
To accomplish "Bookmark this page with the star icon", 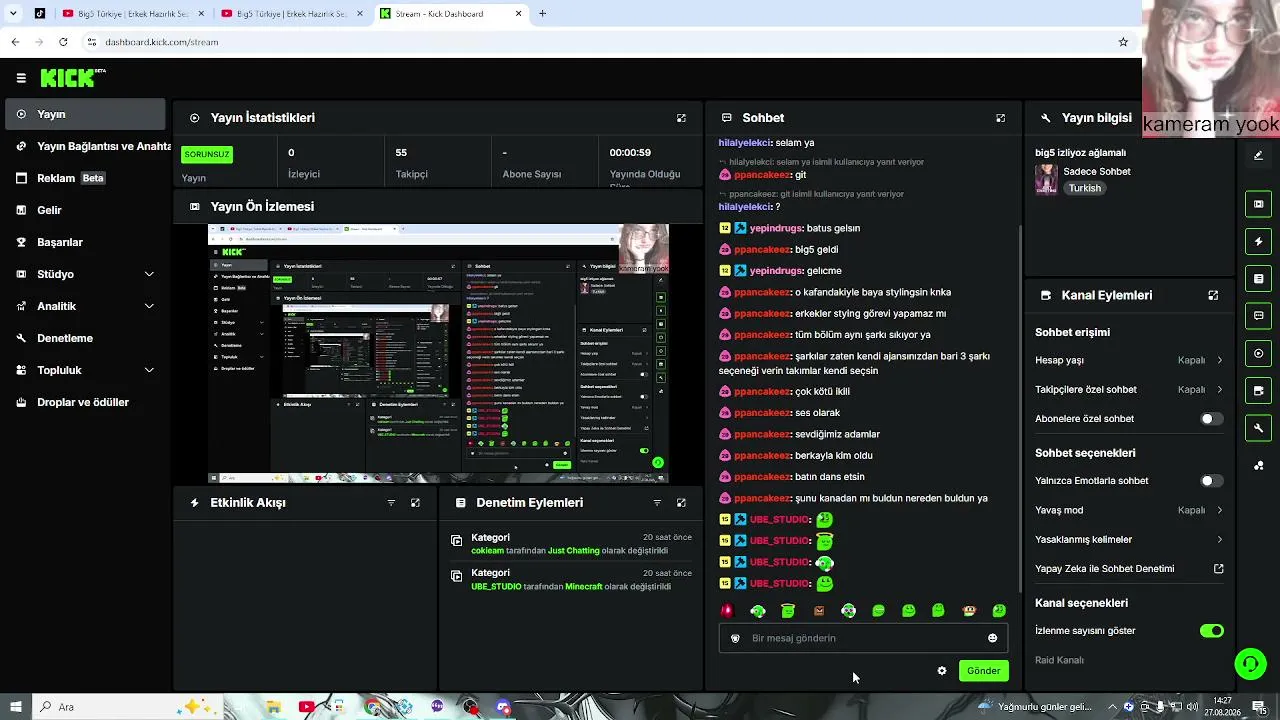I will (1123, 42).
